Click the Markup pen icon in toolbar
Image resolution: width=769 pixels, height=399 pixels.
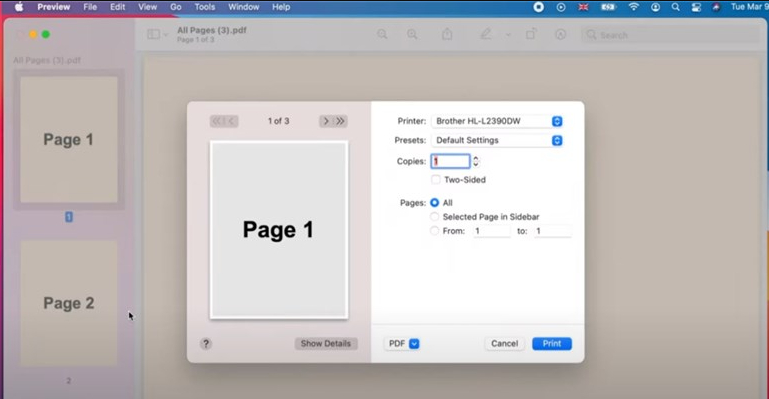point(486,34)
